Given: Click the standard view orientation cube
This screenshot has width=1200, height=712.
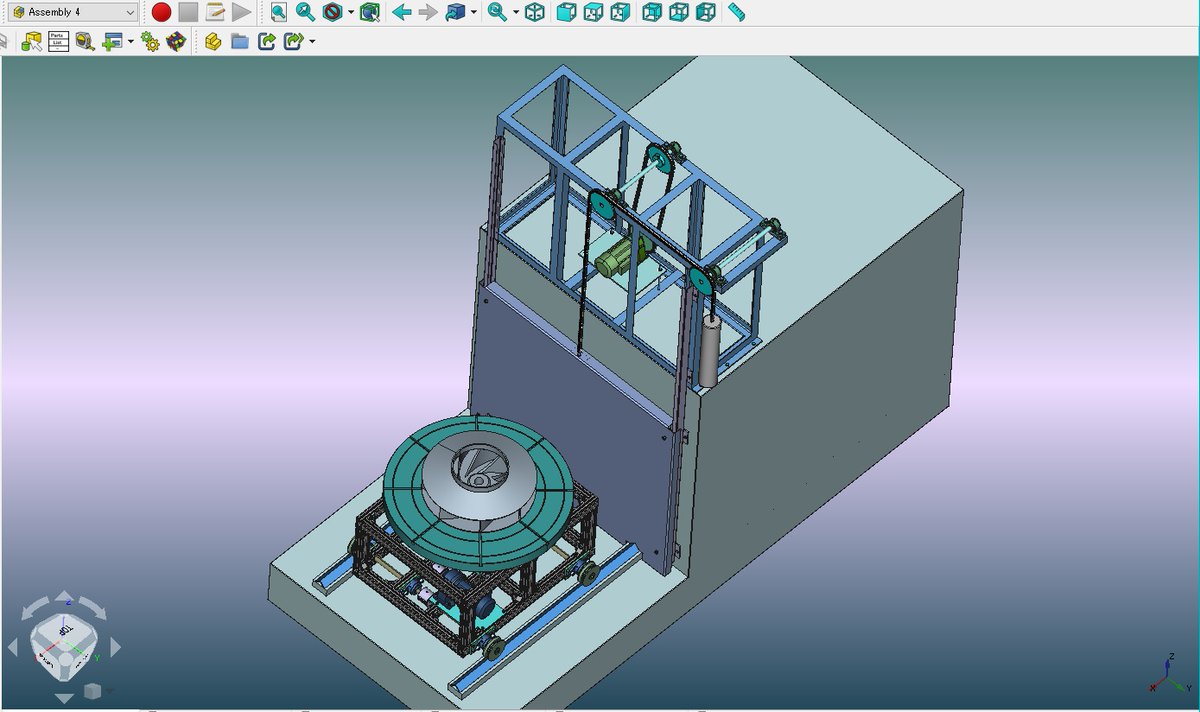Looking at the screenshot, I should point(455,12).
